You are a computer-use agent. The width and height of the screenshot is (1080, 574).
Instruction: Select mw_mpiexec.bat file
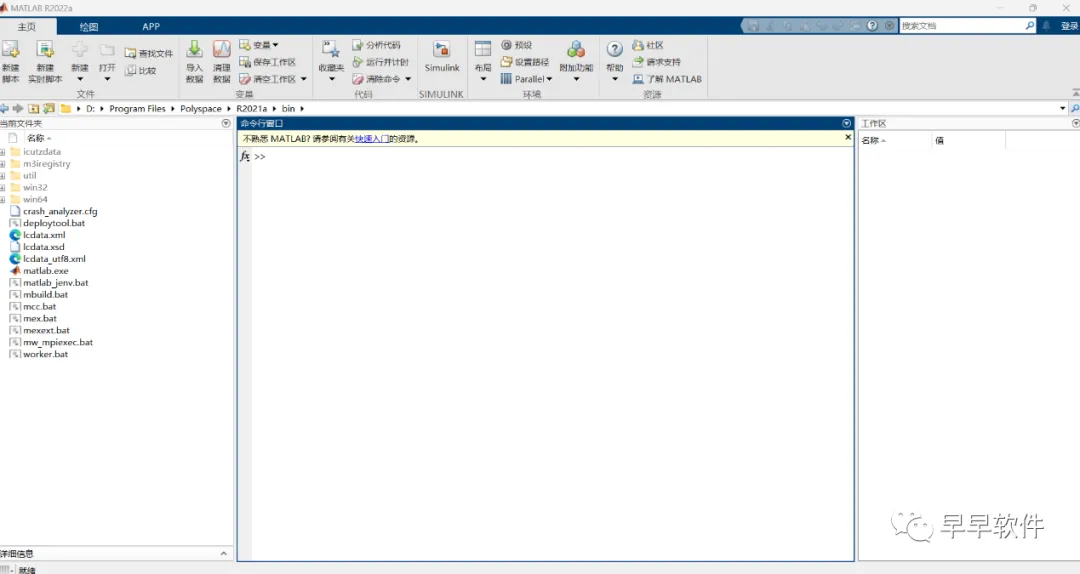pyautogui.click(x=58, y=342)
